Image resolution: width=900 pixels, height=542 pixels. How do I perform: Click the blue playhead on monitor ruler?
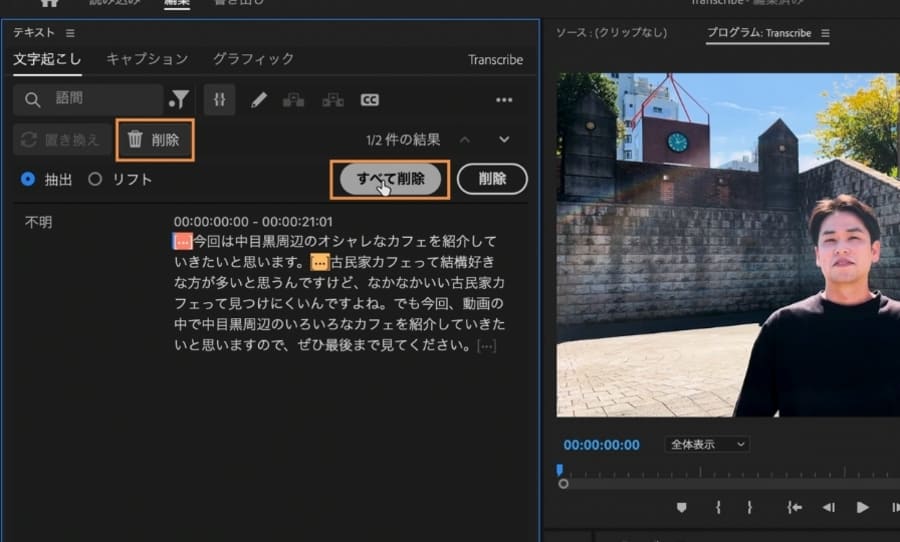[560, 470]
